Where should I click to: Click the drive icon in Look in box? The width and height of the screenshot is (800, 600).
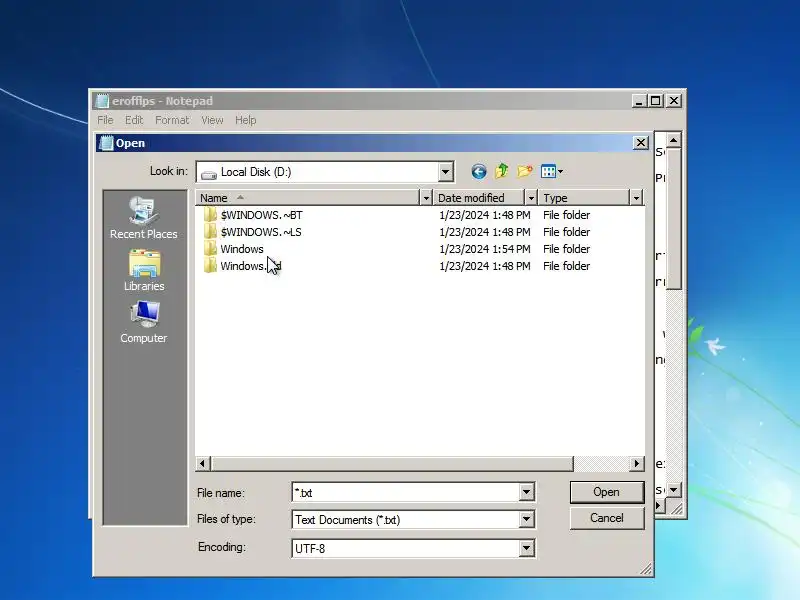[209, 173]
